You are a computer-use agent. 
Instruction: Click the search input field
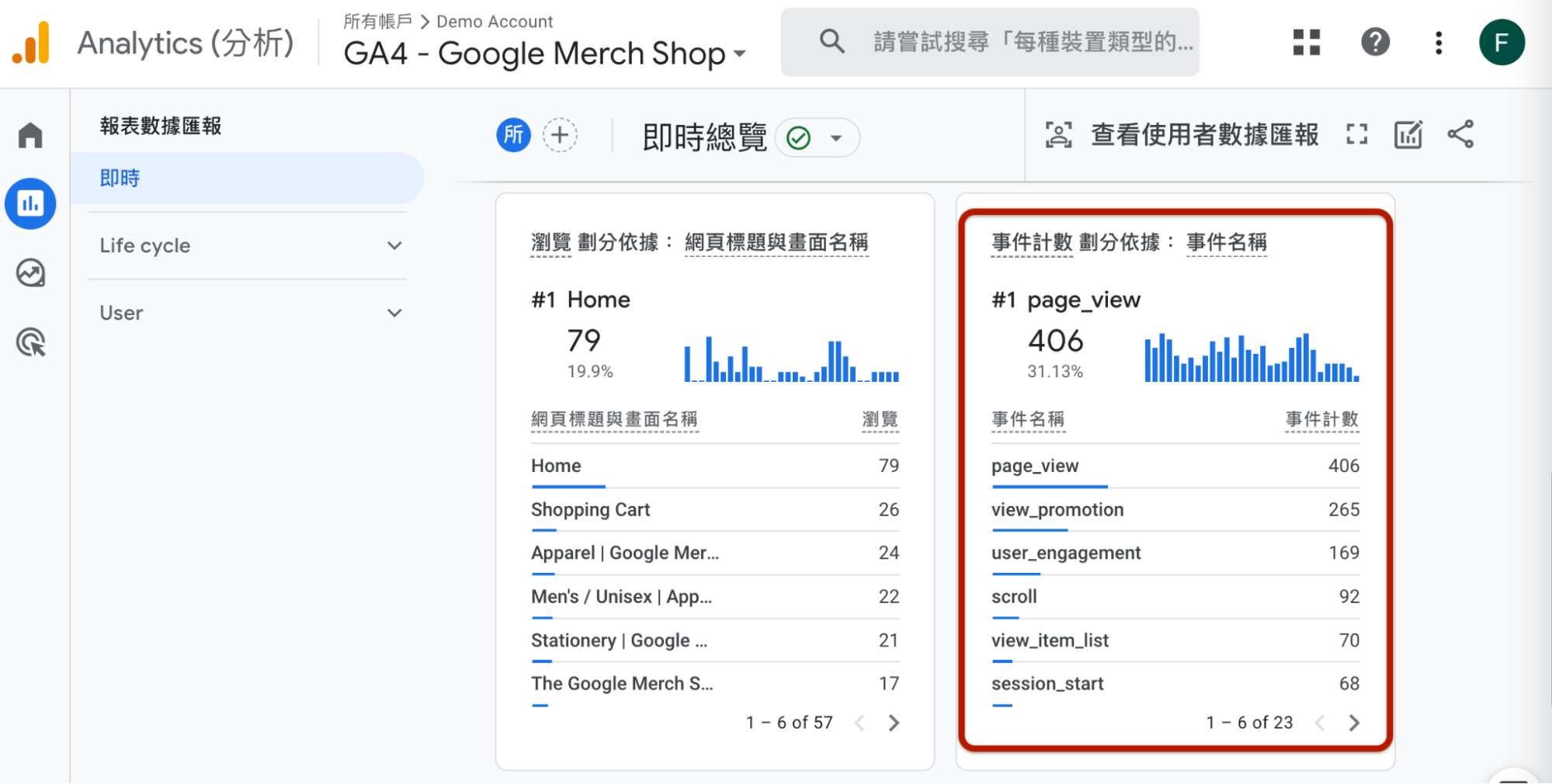(x=990, y=42)
